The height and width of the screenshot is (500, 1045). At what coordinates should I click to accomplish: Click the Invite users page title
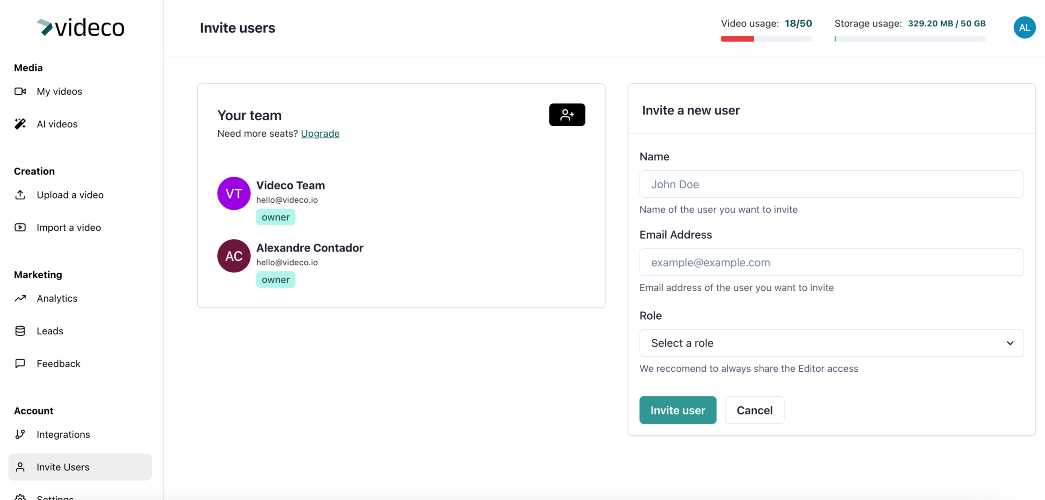[237, 28]
